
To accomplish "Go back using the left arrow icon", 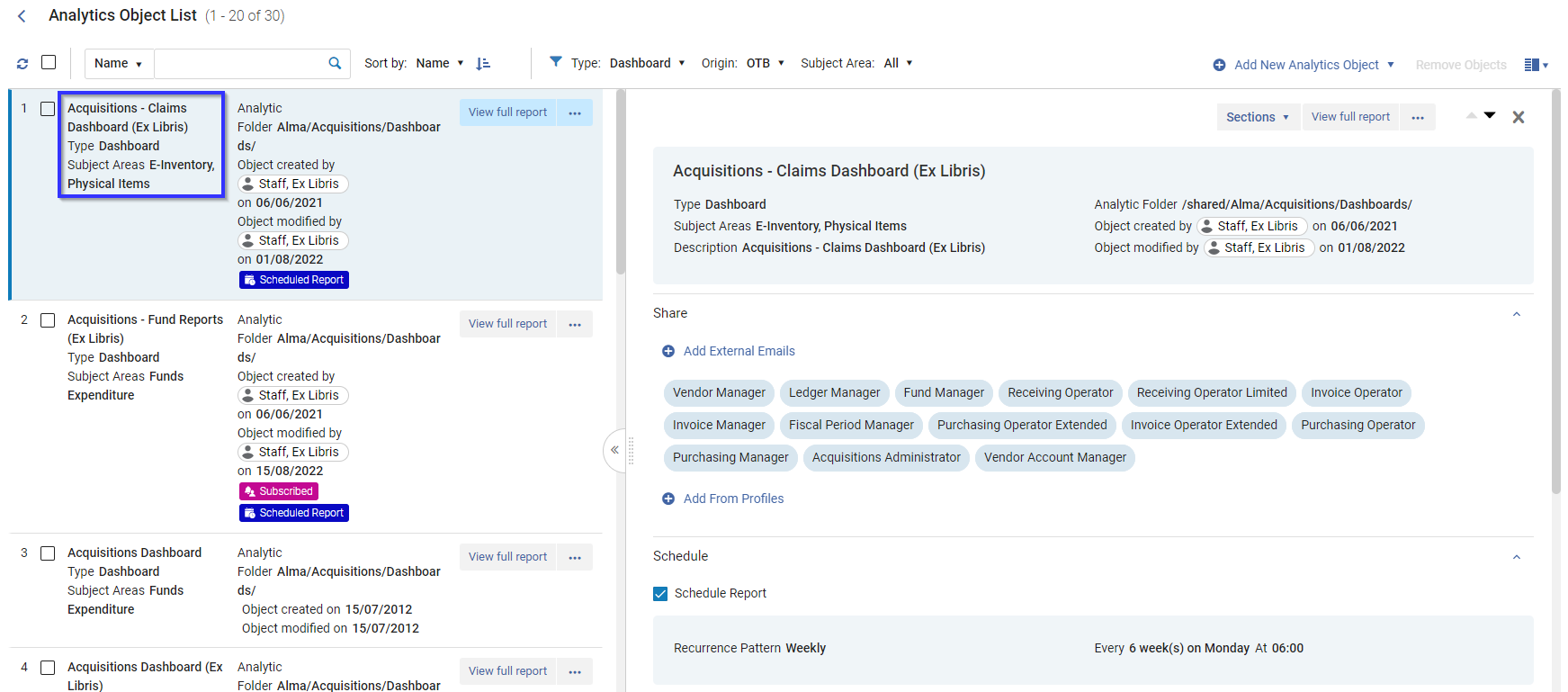I will click(x=22, y=16).
